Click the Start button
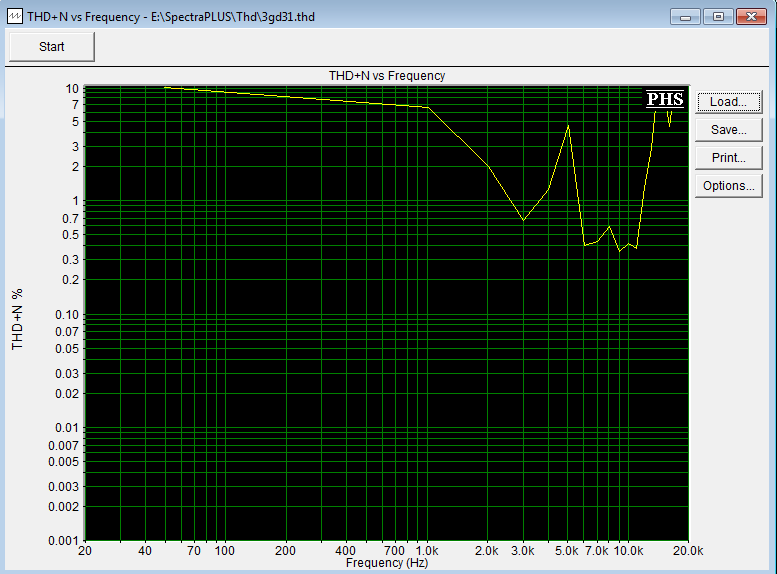Image resolution: width=777 pixels, height=574 pixels. [x=52, y=47]
